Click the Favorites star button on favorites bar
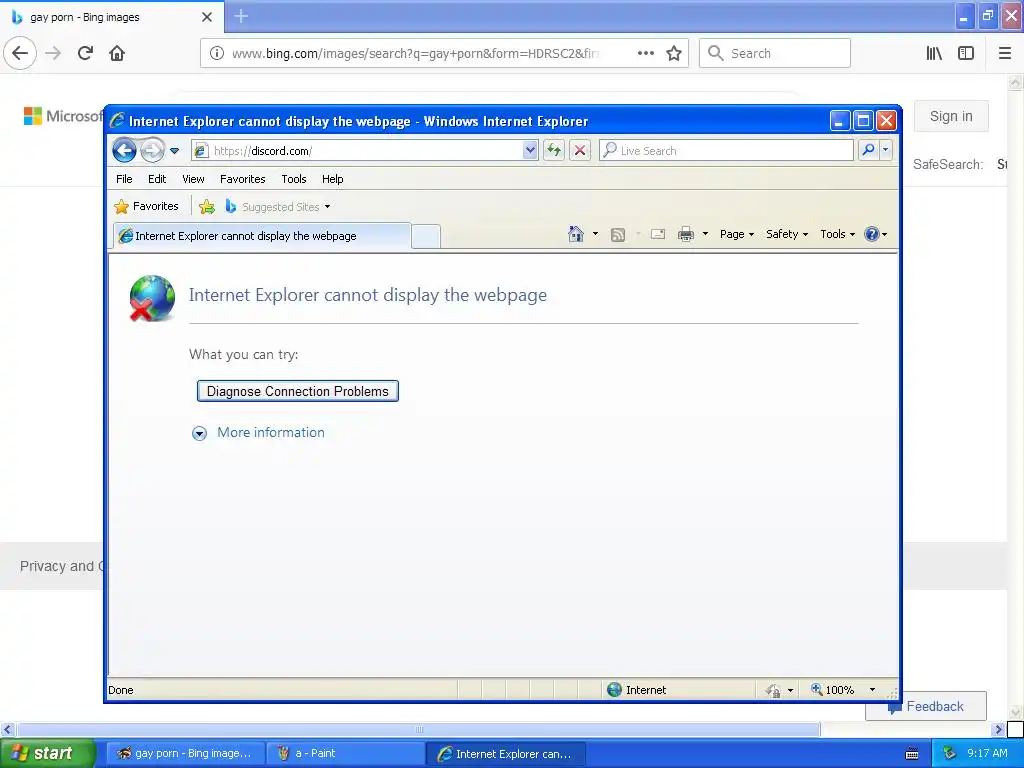 pyautogui.click(x=146, y=206)
